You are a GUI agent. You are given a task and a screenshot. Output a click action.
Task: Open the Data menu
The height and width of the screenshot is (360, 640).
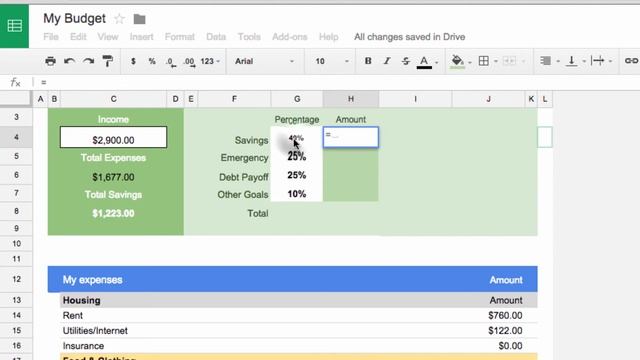(x=216, y=37)
